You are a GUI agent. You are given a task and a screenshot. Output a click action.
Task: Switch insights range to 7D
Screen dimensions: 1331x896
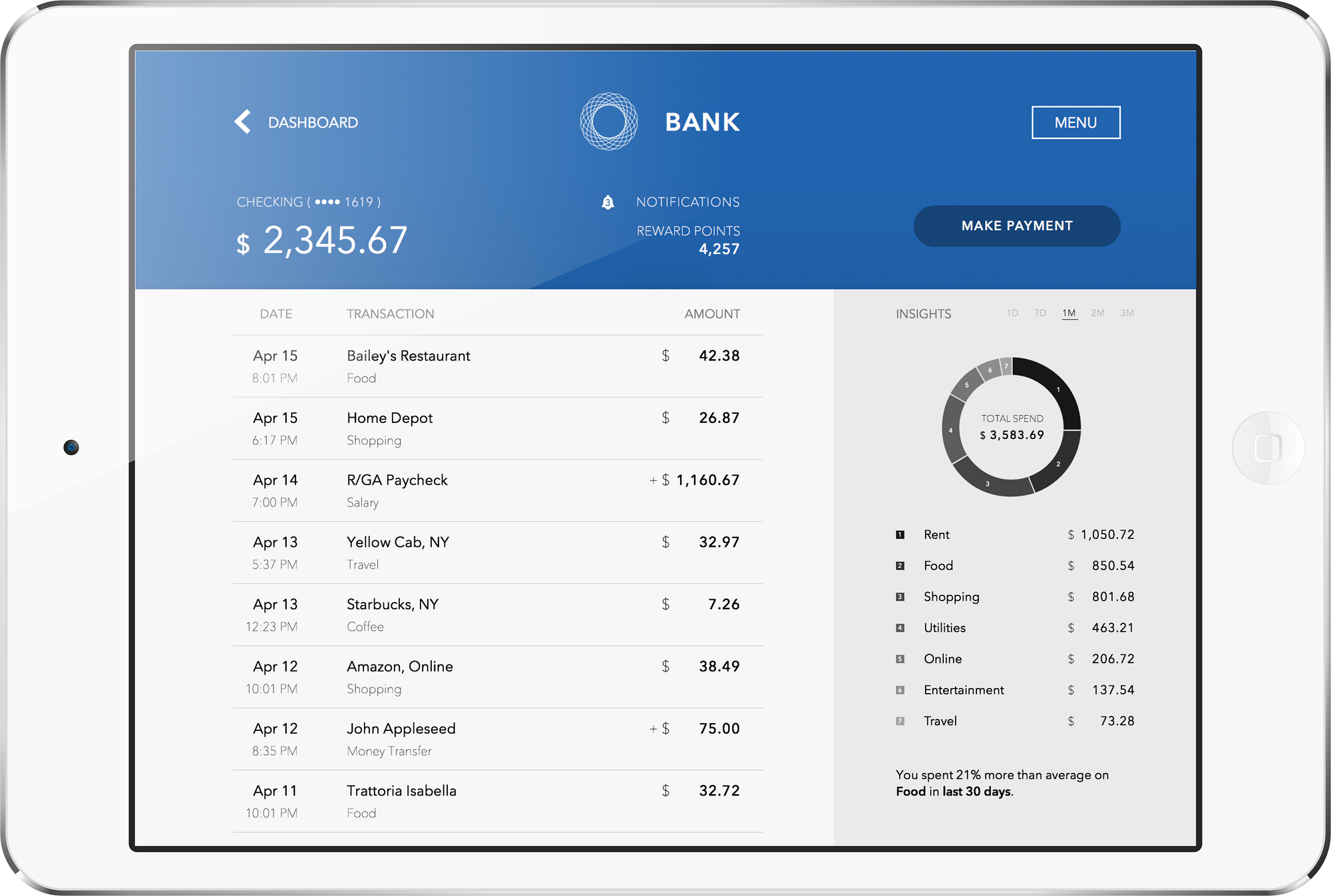(x=1040, y=313)
